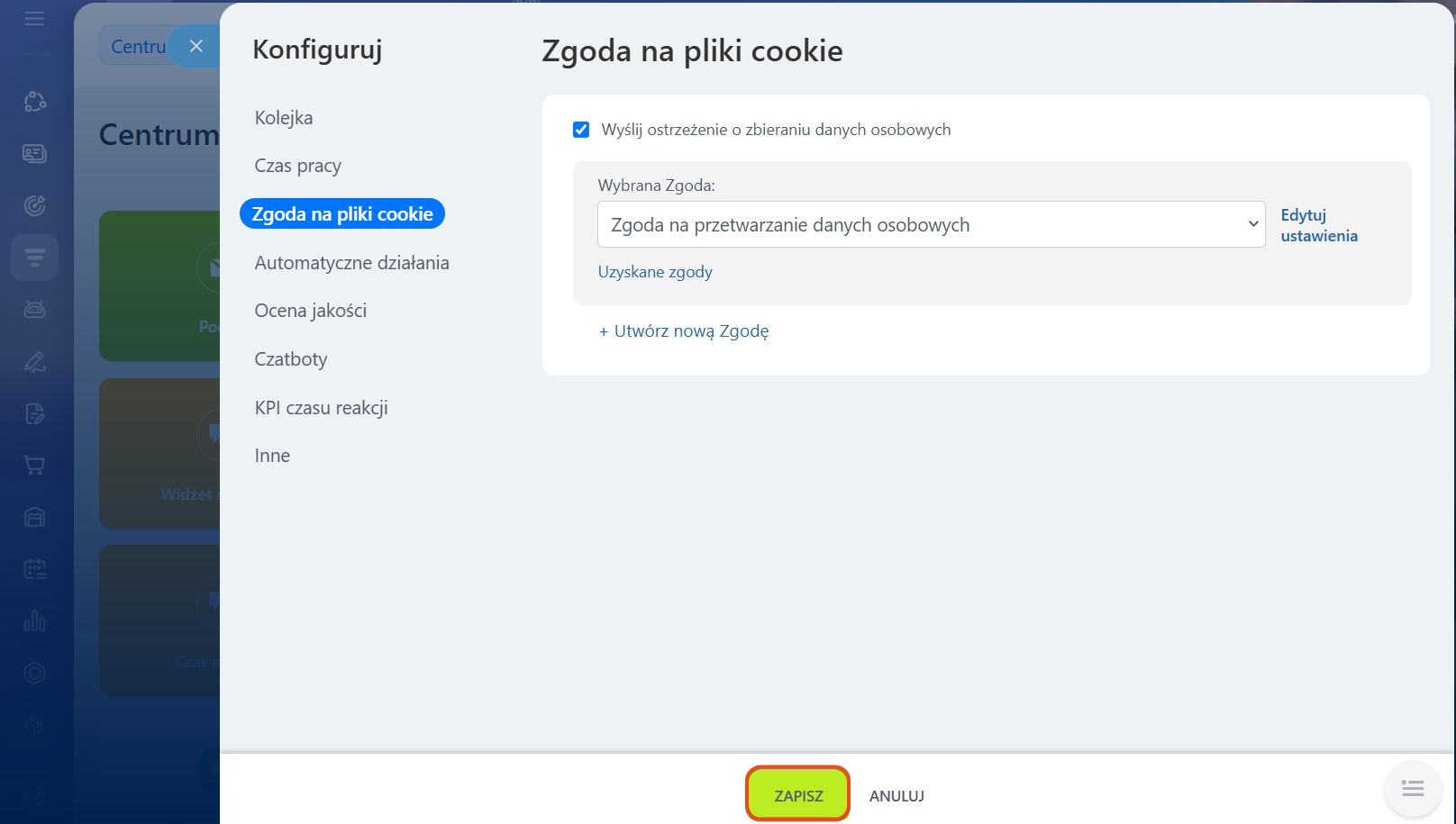
Task: Expand the Wybrana Zgoda dropdown
Action: pos(931,225)
